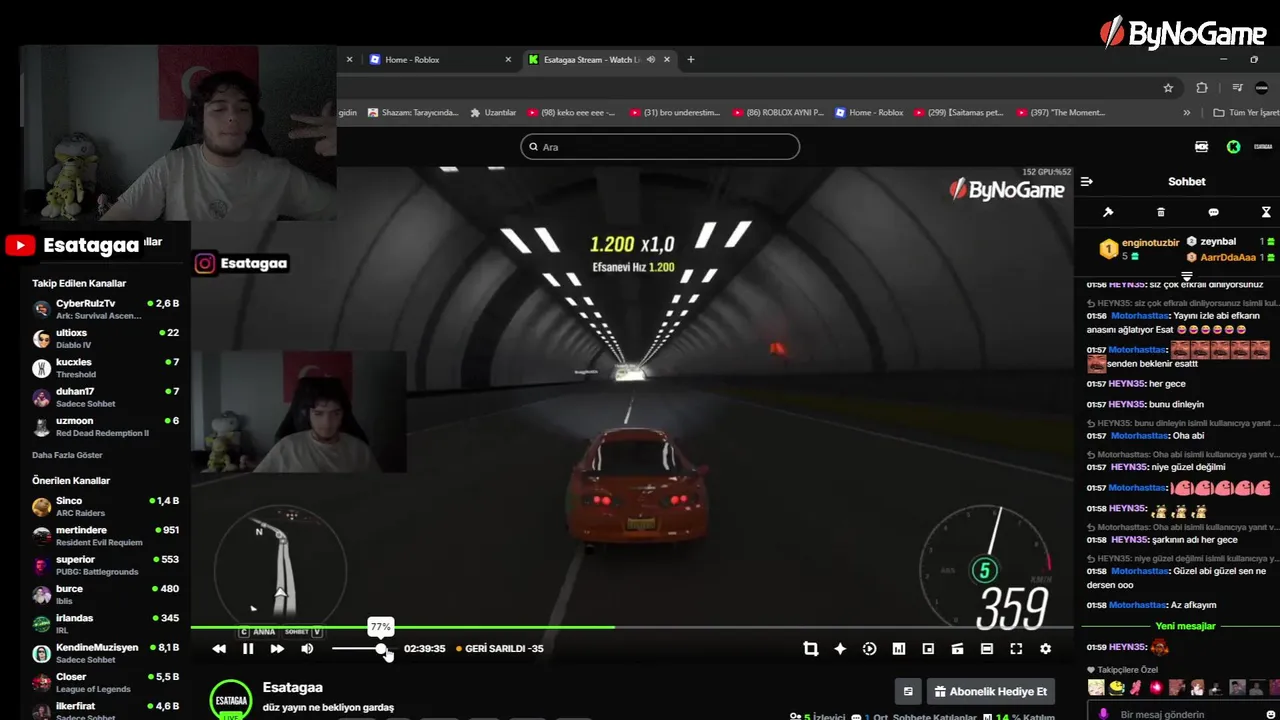Screen dimensions: 1280x720
Task: Open ultioxs channel in sidebar
Action: click(x=106, y=338)
